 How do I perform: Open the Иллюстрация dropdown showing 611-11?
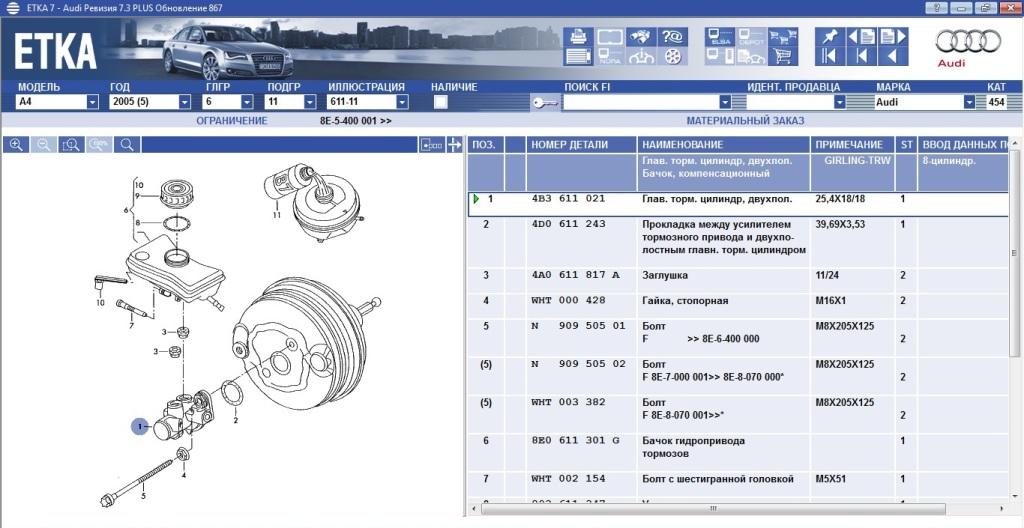coord(401,102)
